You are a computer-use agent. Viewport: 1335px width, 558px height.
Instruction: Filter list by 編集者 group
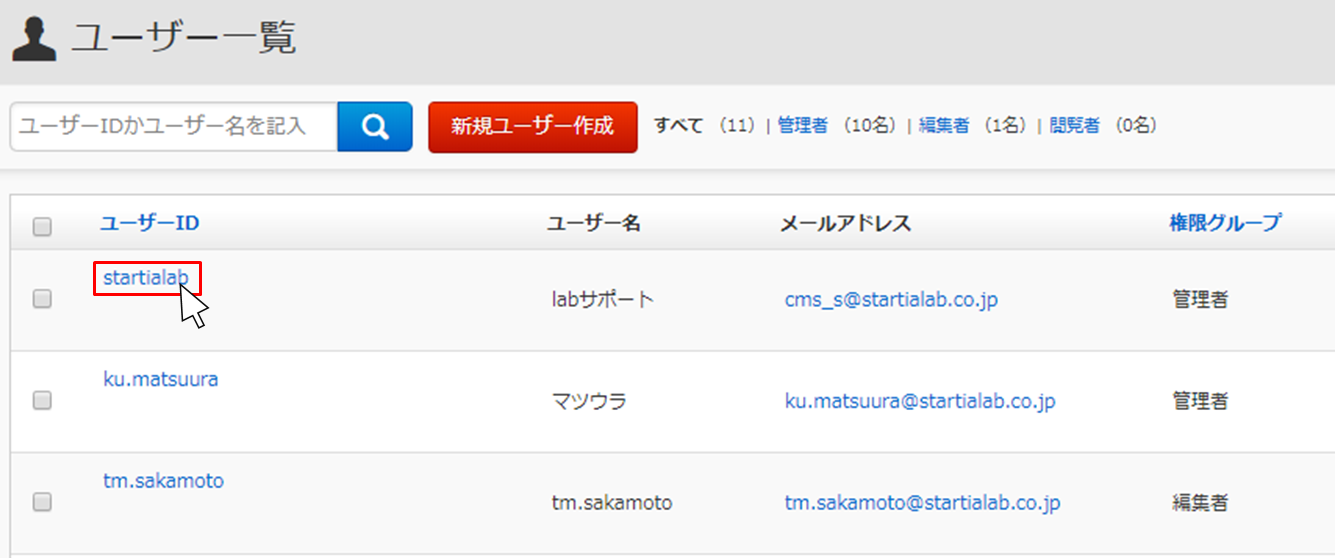944,126
